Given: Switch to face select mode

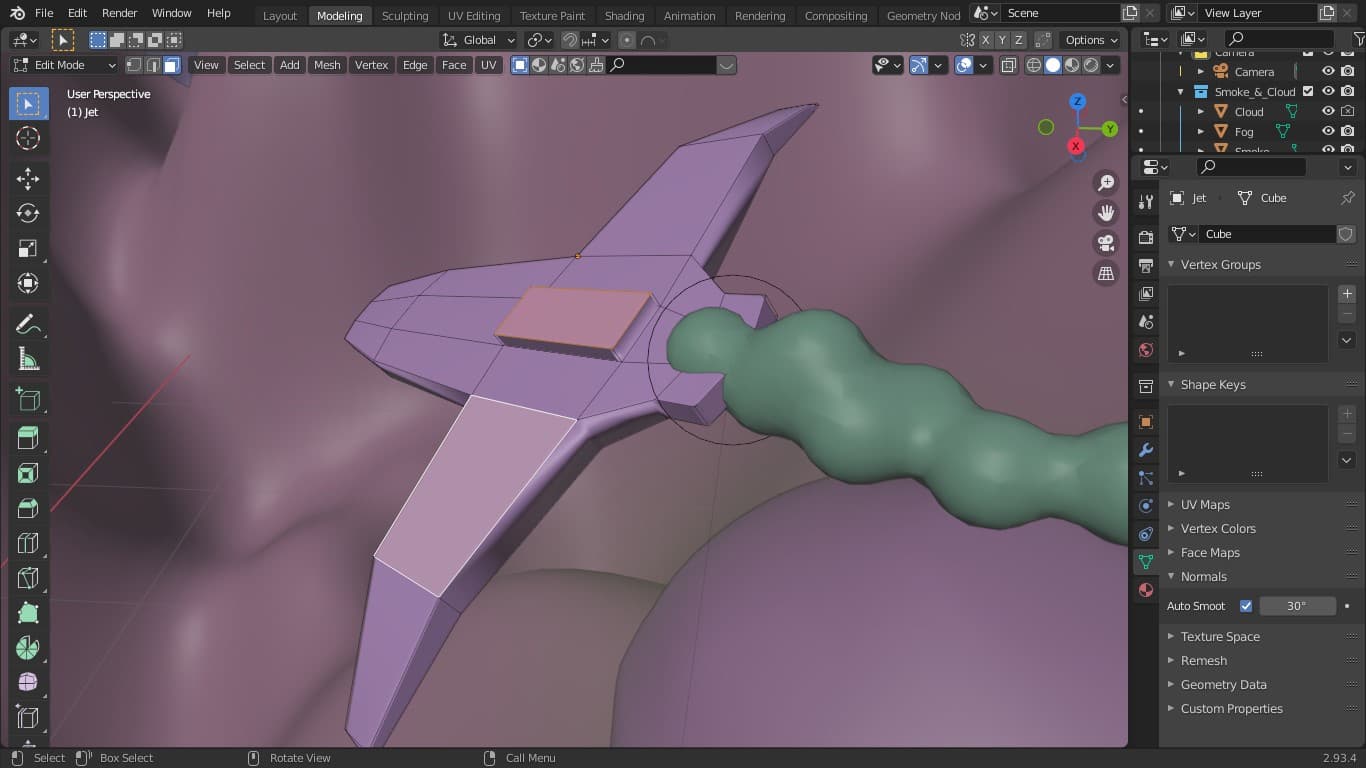Looking at the screenshot, I should pos(172,65).
